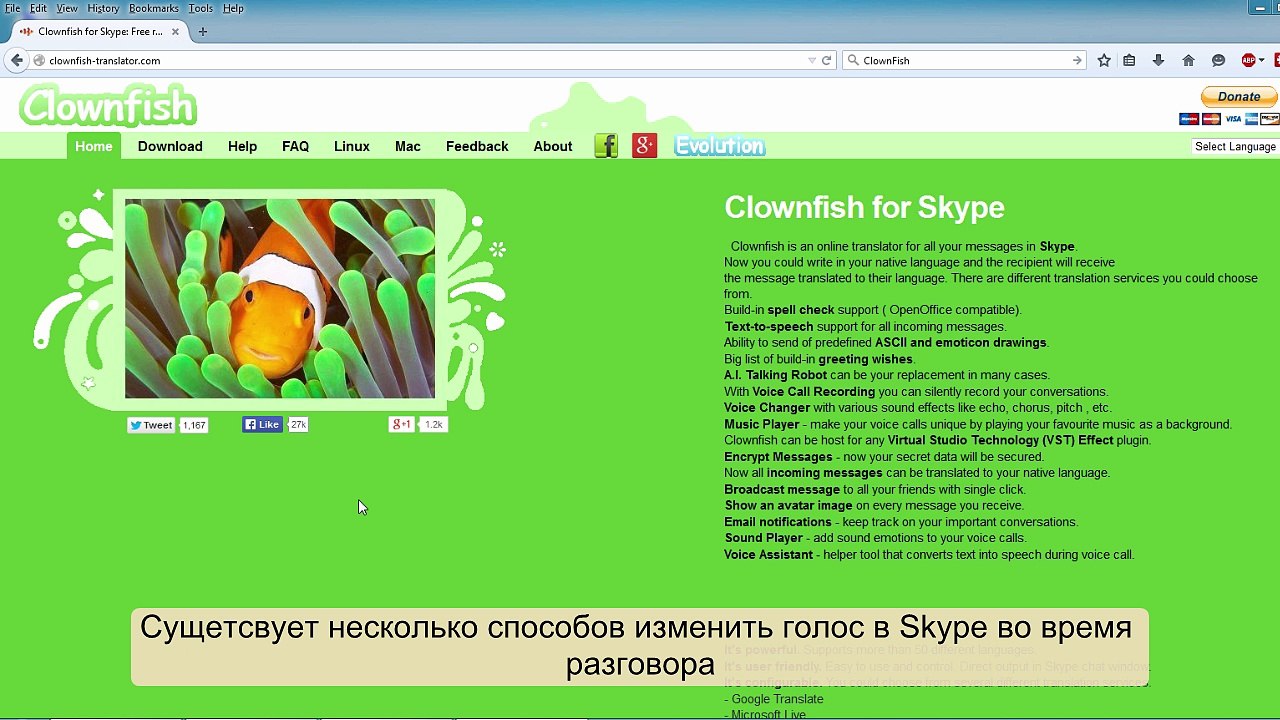The height and width of the screenshot is (720, 1280).
Task: Click the Tweet button
Action: [151, 425]
